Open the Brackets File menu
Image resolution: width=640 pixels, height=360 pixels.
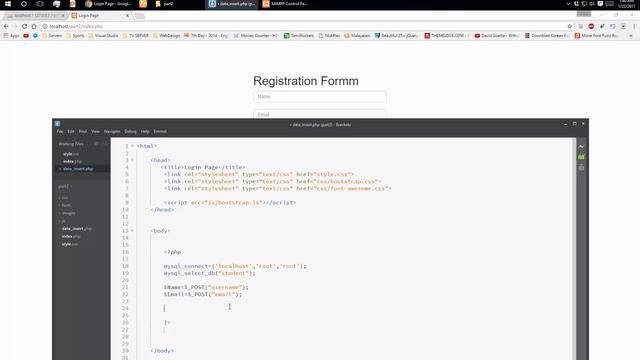tap(60, 131)
